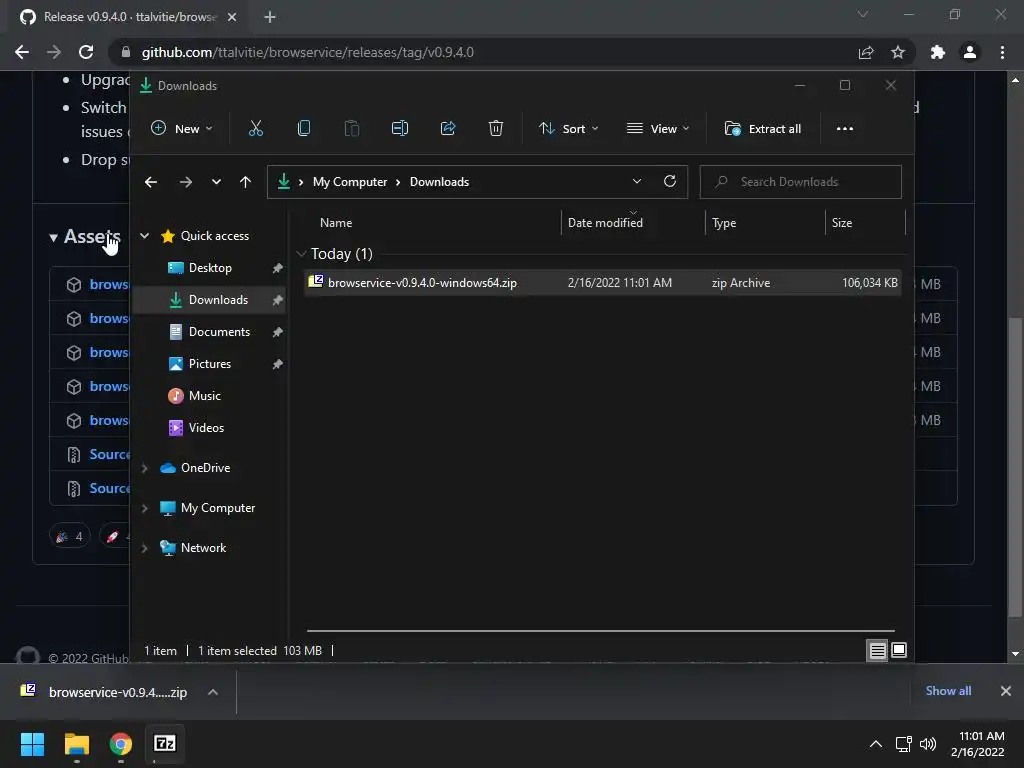Click My Computer in address breadcrumb
Viewport: 1024px width, 768px height.
pyautogui.click(x=349, y=182)
